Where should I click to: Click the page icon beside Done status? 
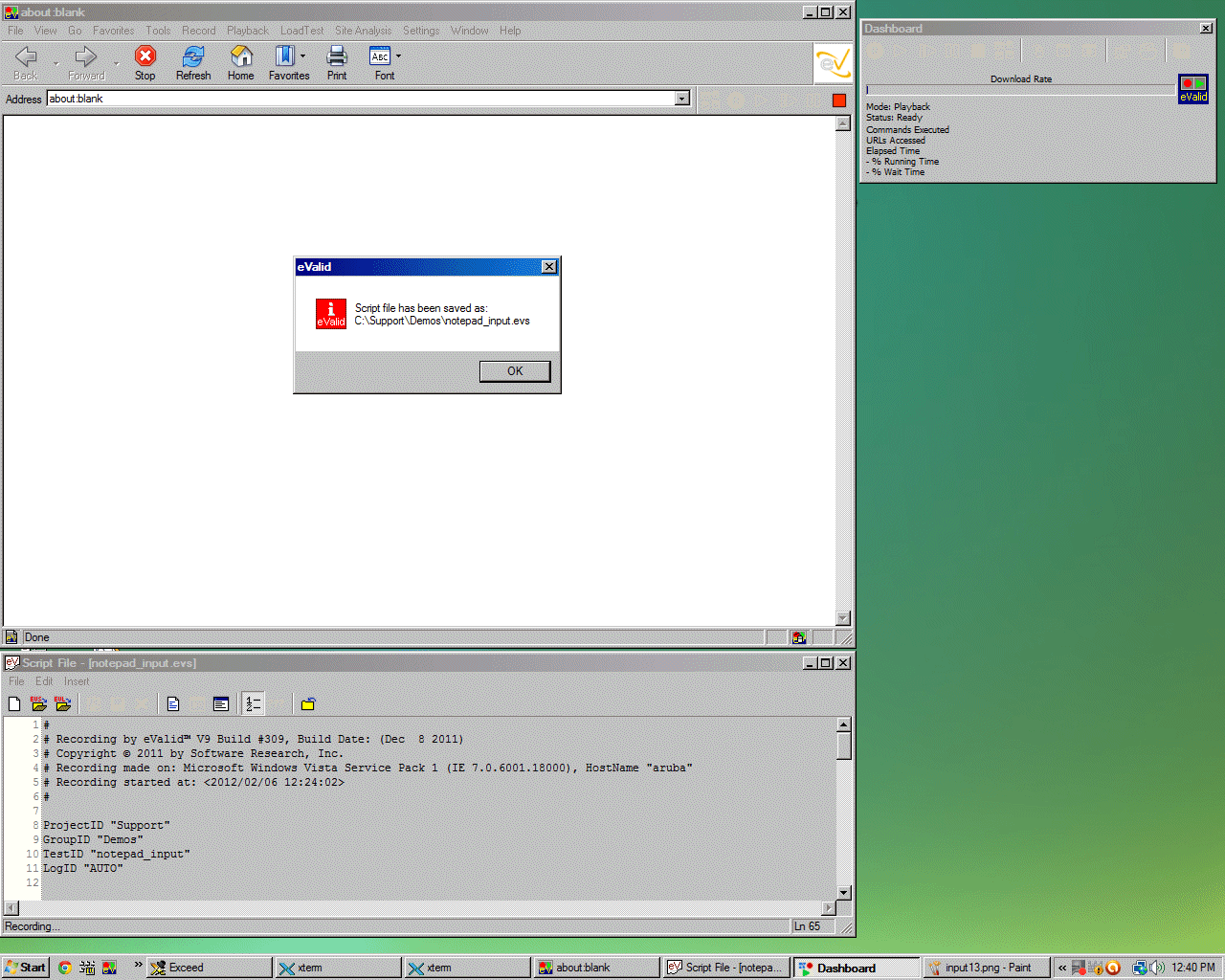(x=11, y=637)
